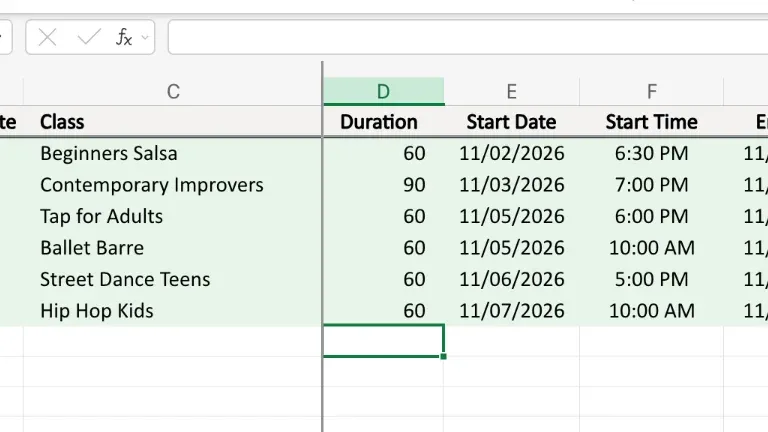This screenshot has width=768, height=432.
Task: Select the 6:00 PM start time cell
Action: (x=651, y=216)
